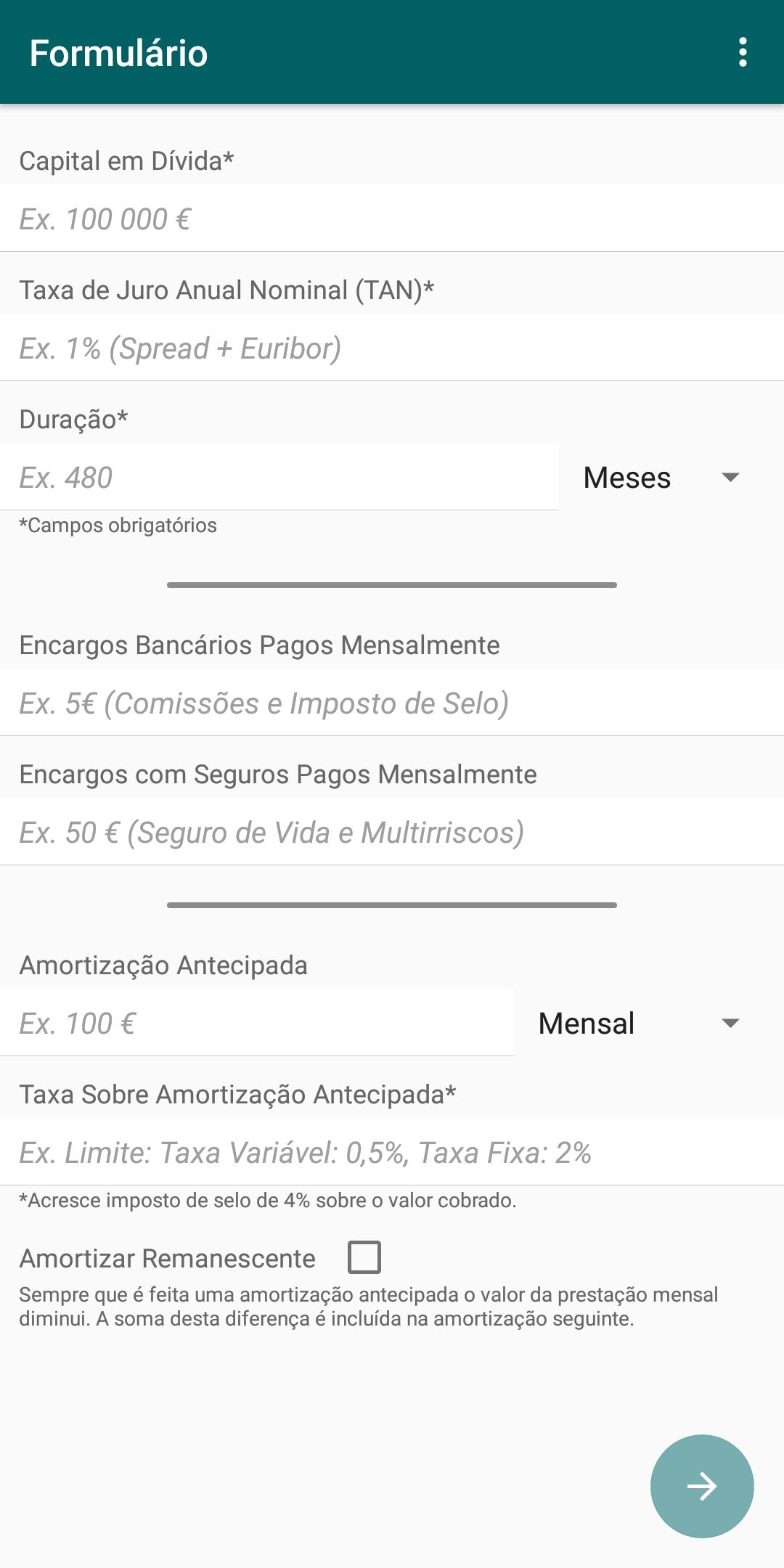784x1568 pixels.
Task: Tap the Amortizar Remanescente description text
Action: 368,1307
